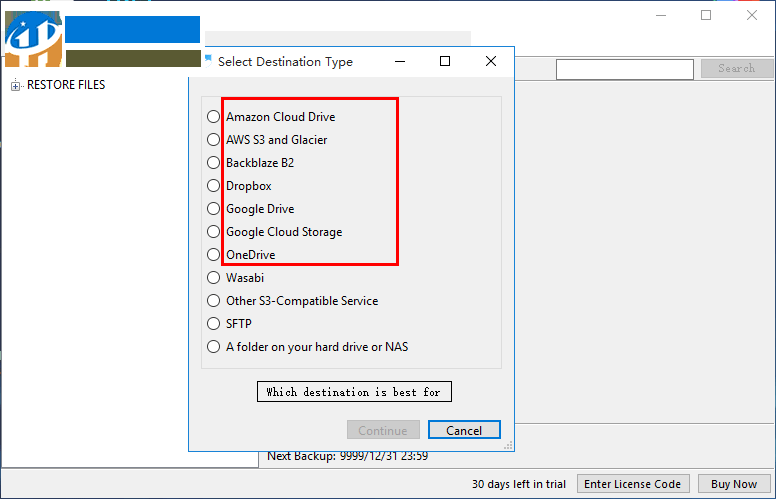Choose AWS S3 and Glacier destination
Viewport: 776px width, 499px height.
213,140
